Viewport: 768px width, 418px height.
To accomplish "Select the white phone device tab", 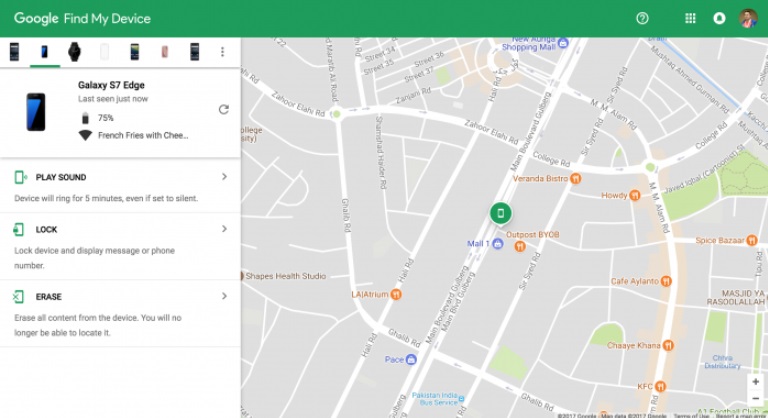I will coord(104,51).
